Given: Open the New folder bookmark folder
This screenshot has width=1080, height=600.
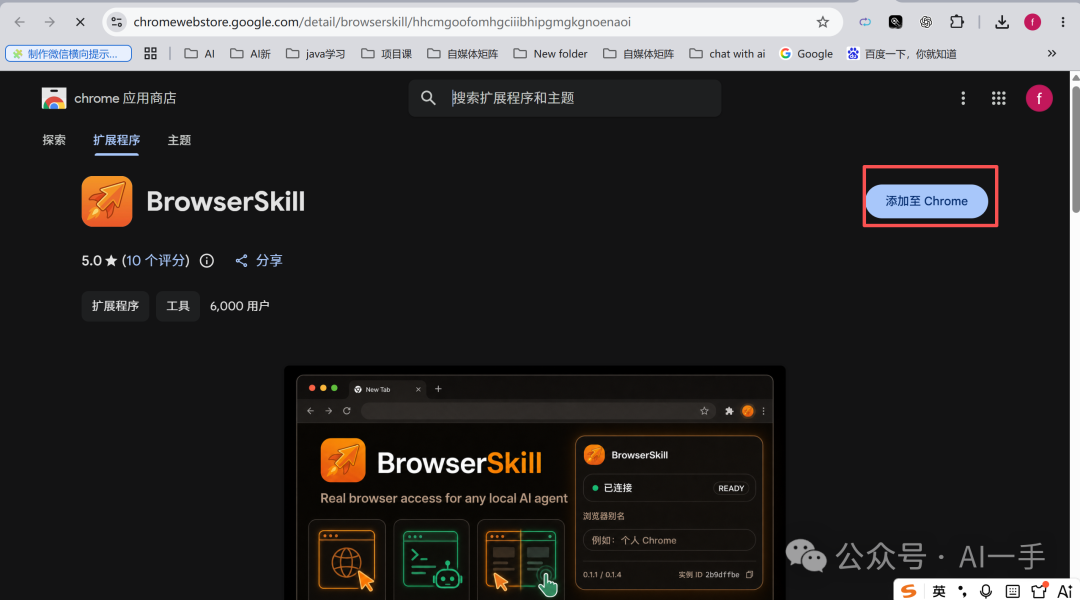Looking at the screenshot, I should pos(550,54).
